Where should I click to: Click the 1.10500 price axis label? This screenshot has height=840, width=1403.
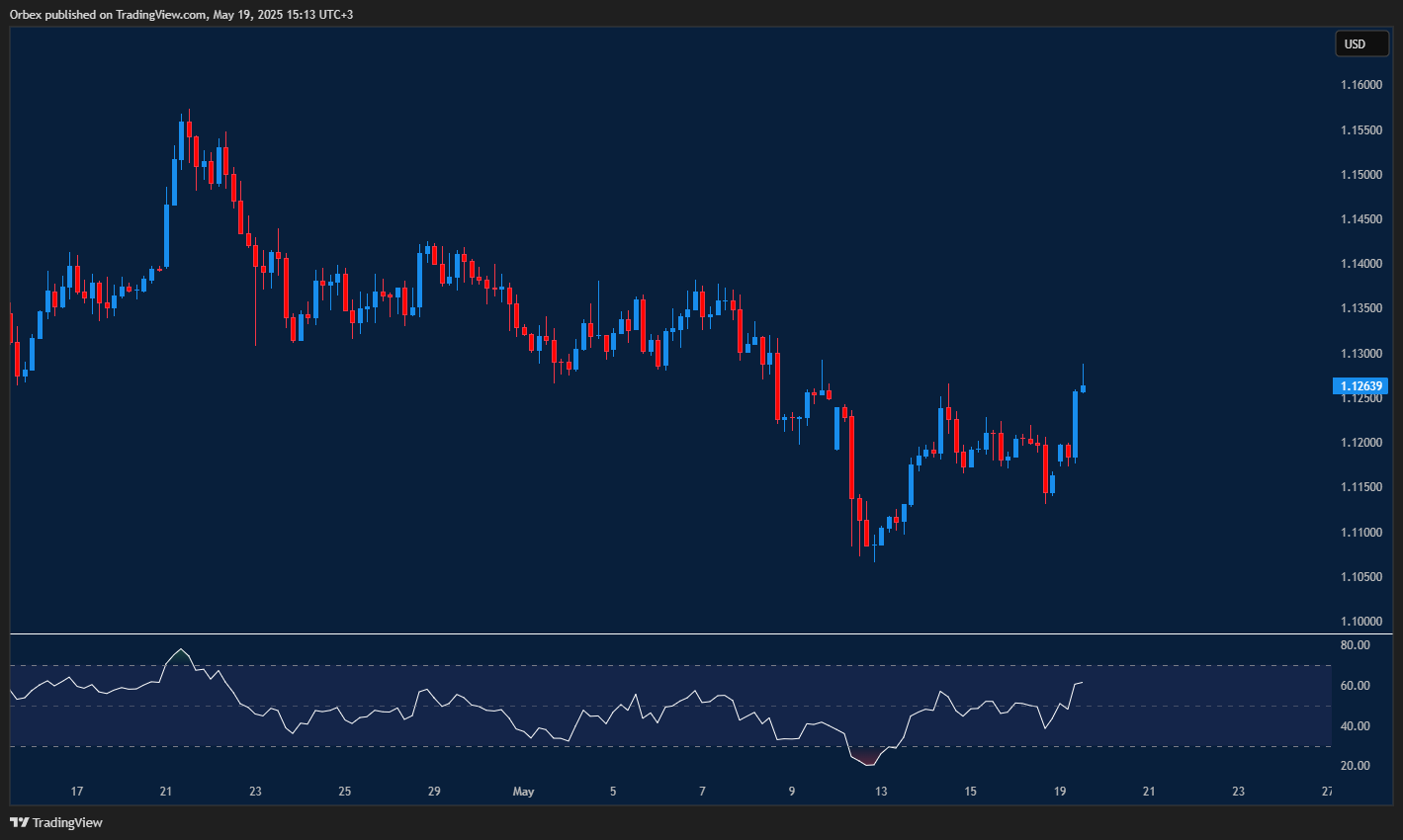pos(1360,577)
